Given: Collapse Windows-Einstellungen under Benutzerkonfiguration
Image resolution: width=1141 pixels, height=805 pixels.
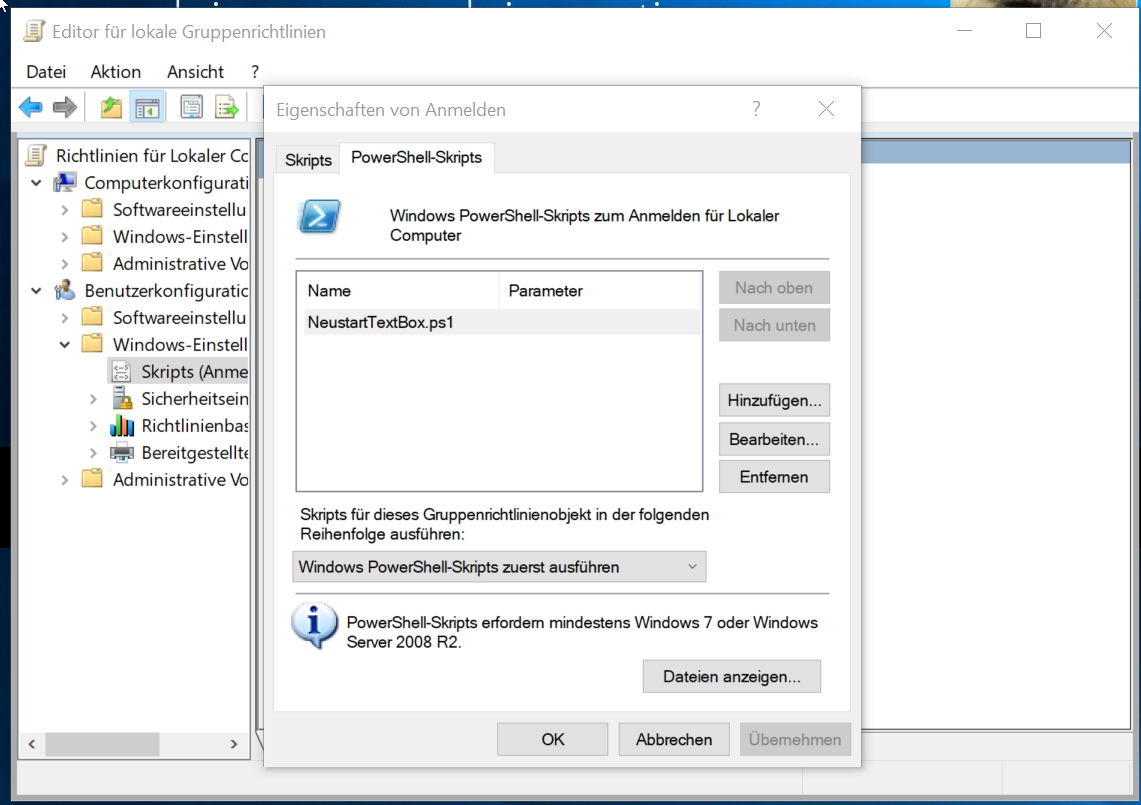Looking at the screenshot, I should (x=65, y=344).
